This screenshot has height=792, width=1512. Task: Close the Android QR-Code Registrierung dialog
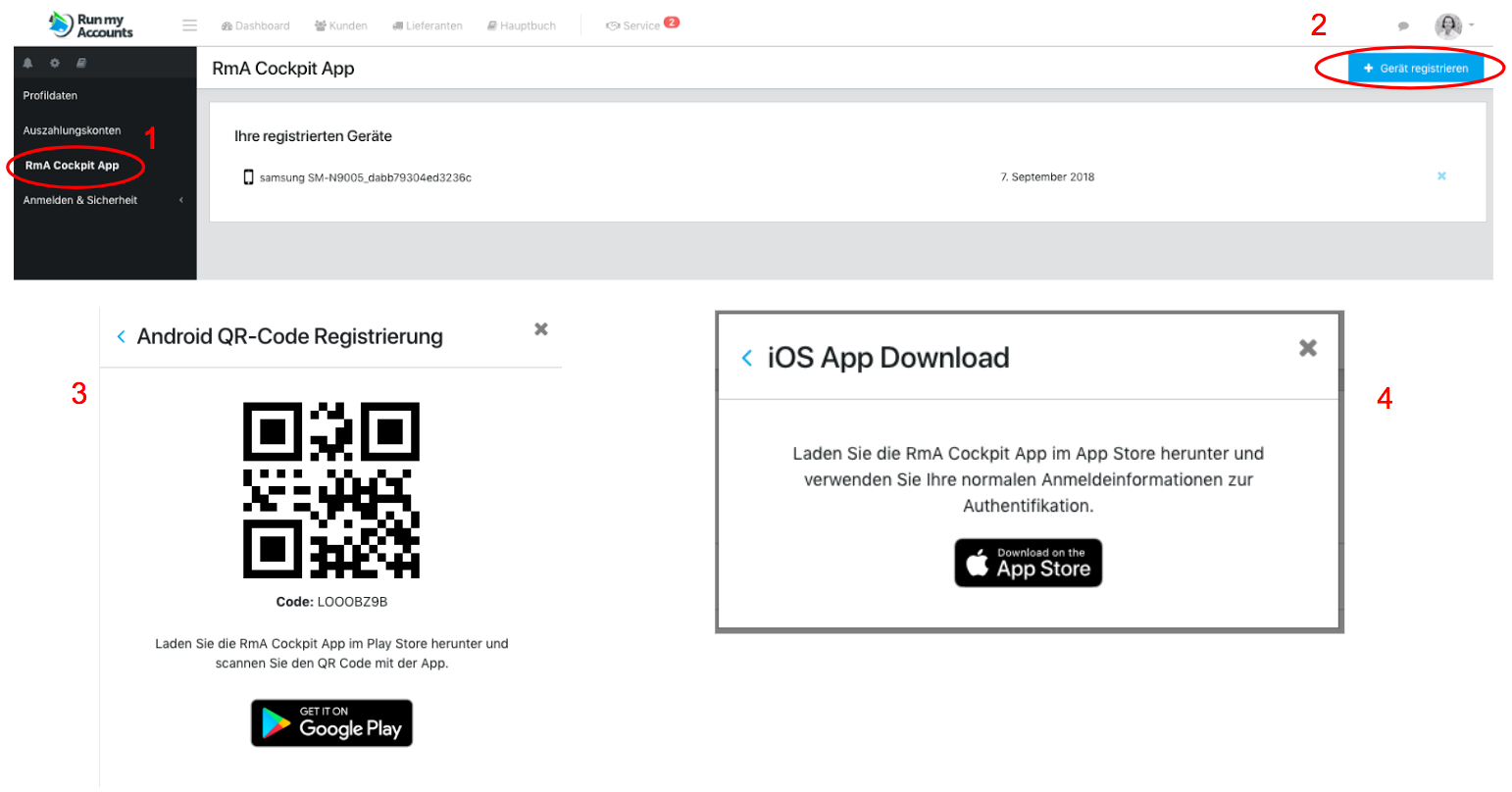coord(540,329)
